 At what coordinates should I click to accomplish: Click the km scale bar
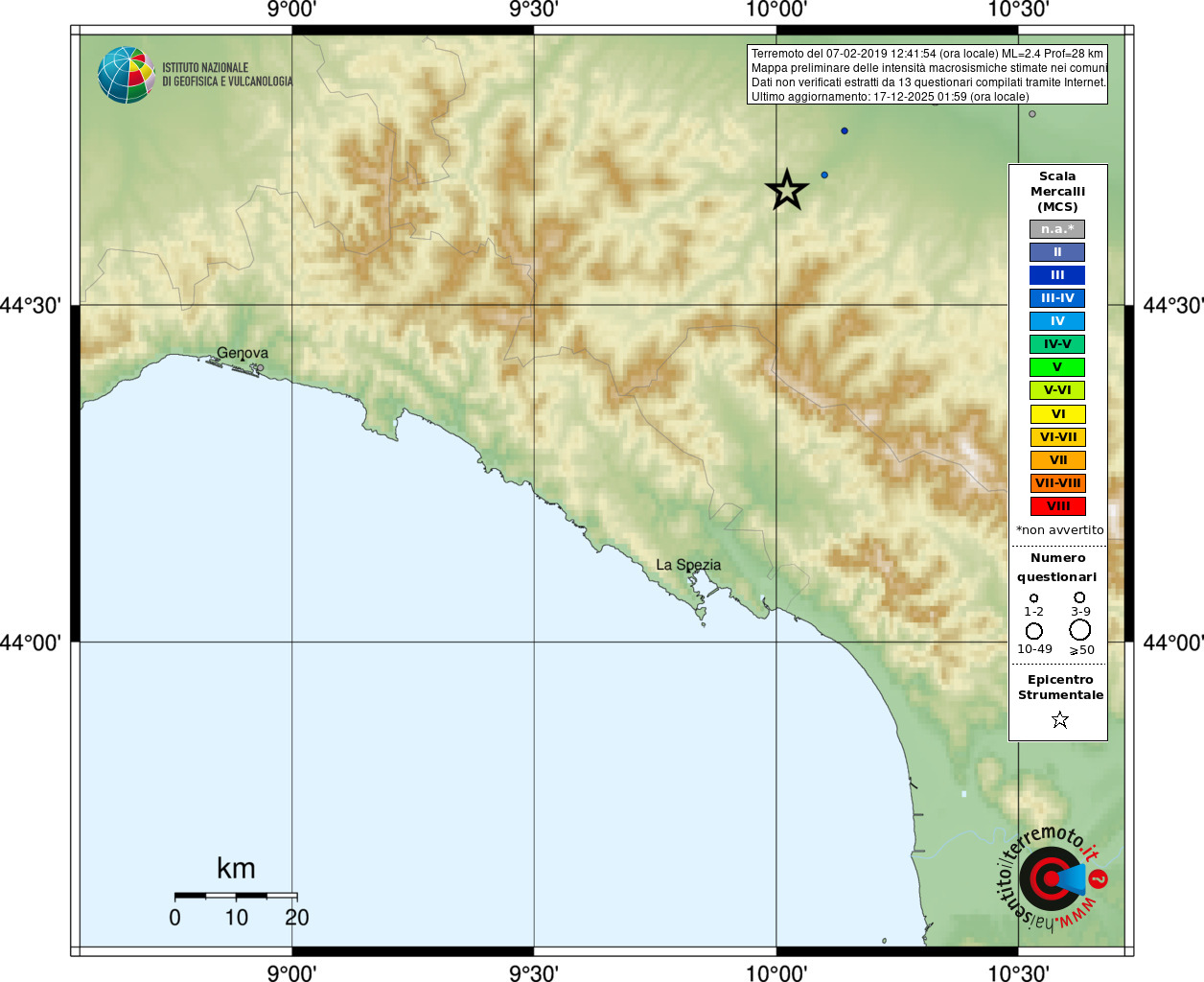click(x=236, y=896)
